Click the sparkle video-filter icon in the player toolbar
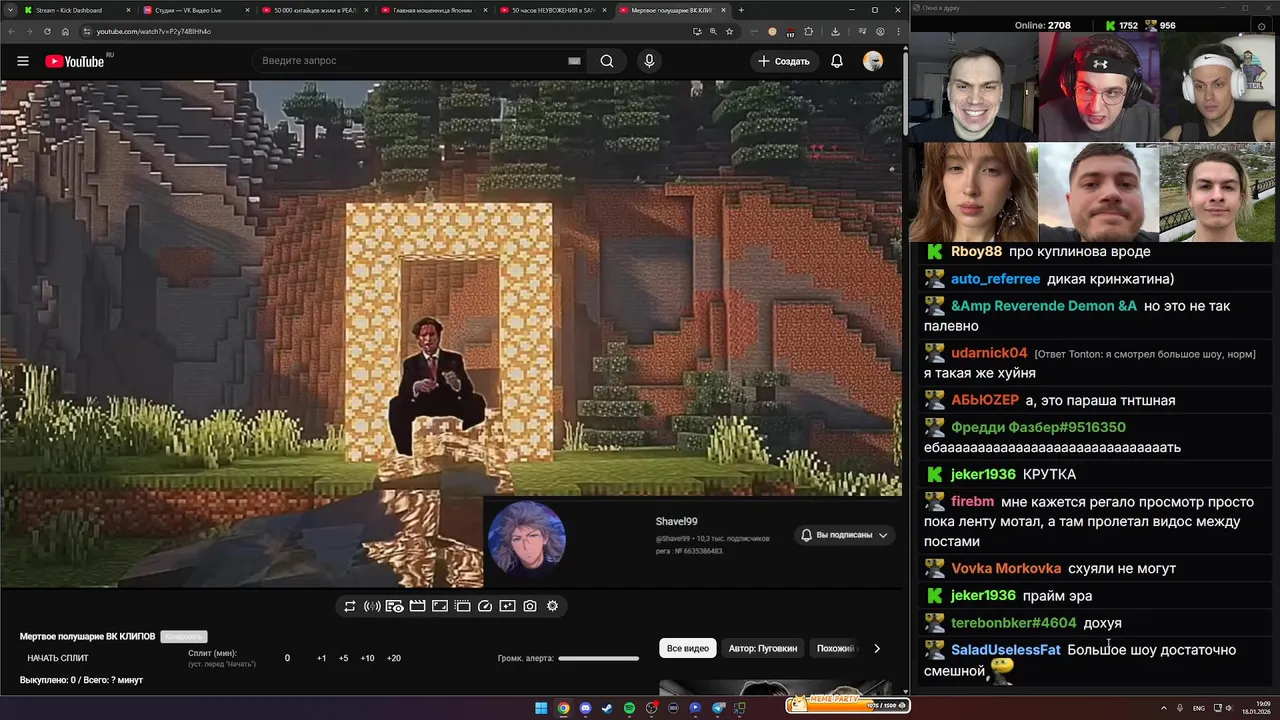This screenshot has width=1280, height=720. (x=507, y=606)
